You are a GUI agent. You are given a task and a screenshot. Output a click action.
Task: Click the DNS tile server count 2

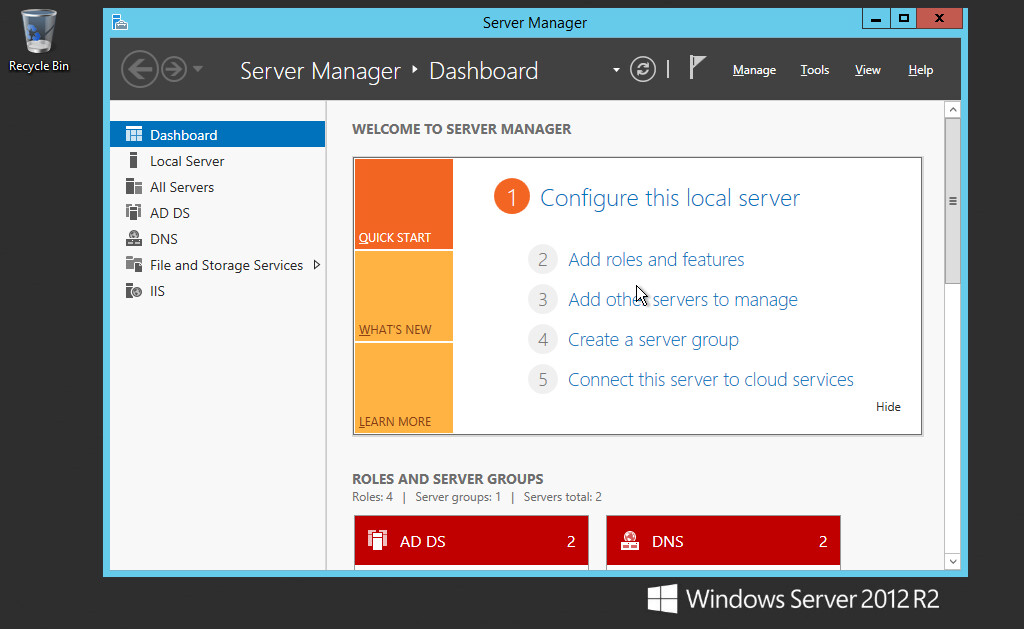click(823, 541)
